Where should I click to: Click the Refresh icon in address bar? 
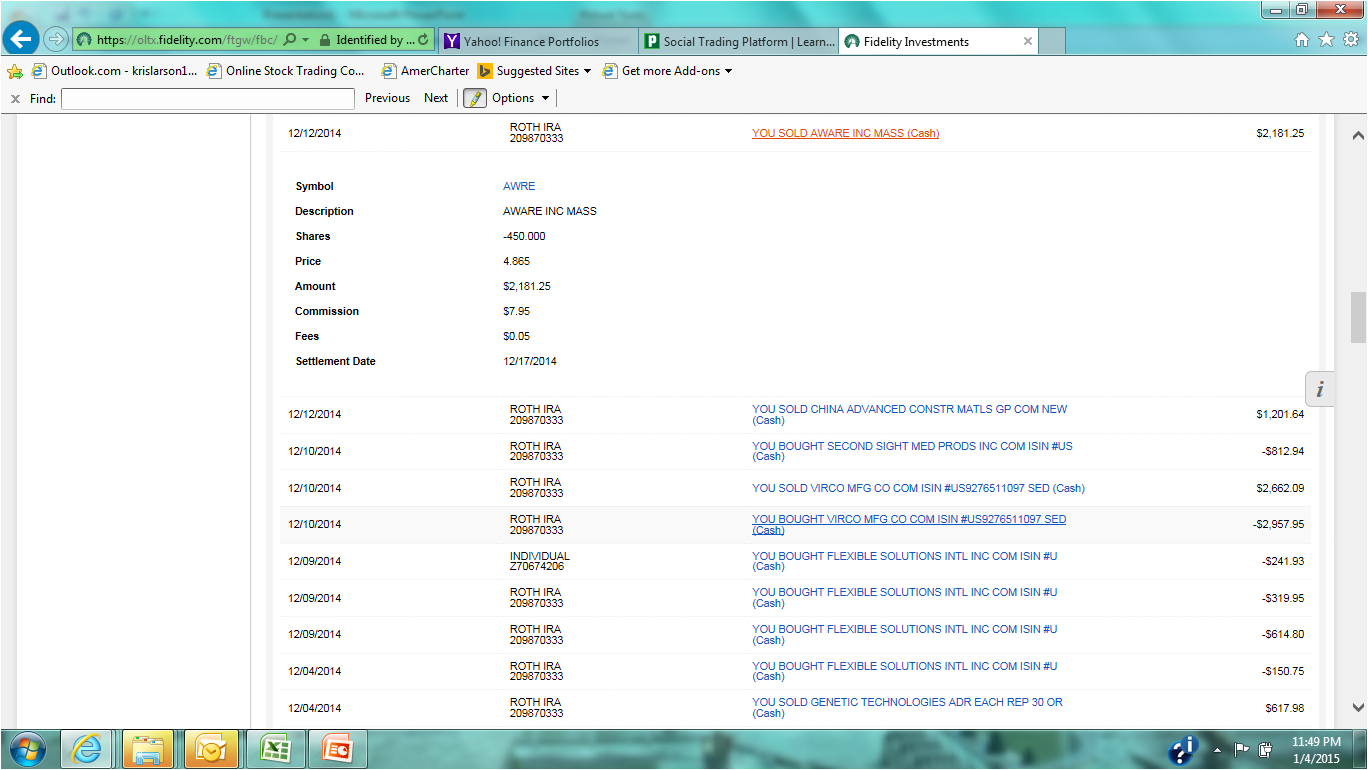423,40
